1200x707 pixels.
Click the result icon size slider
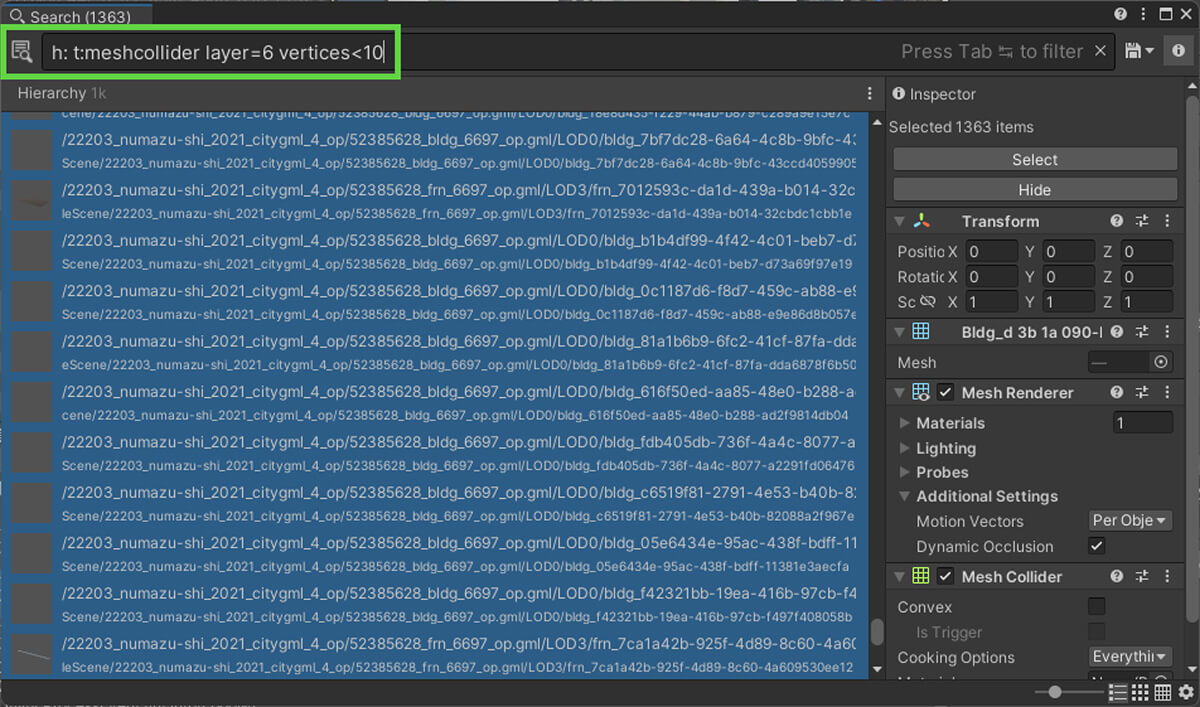click(1055, 692)
